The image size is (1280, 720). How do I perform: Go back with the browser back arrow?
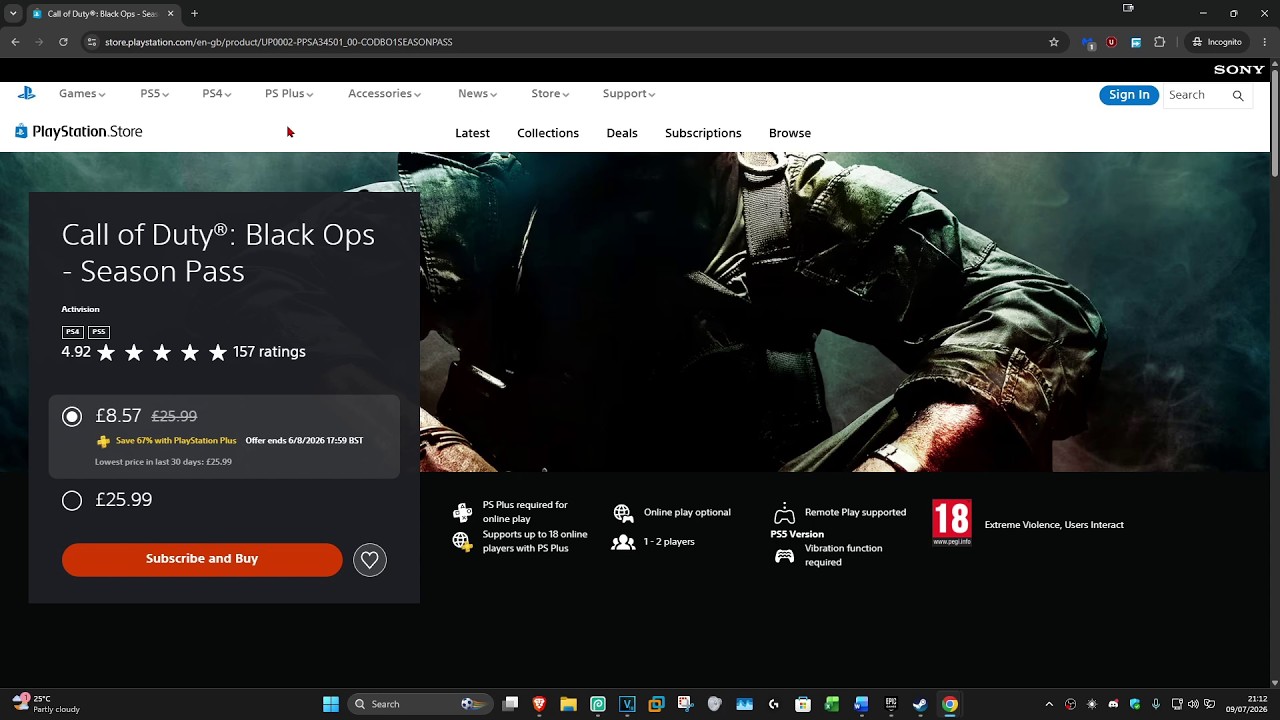click(x=15, y=42)
